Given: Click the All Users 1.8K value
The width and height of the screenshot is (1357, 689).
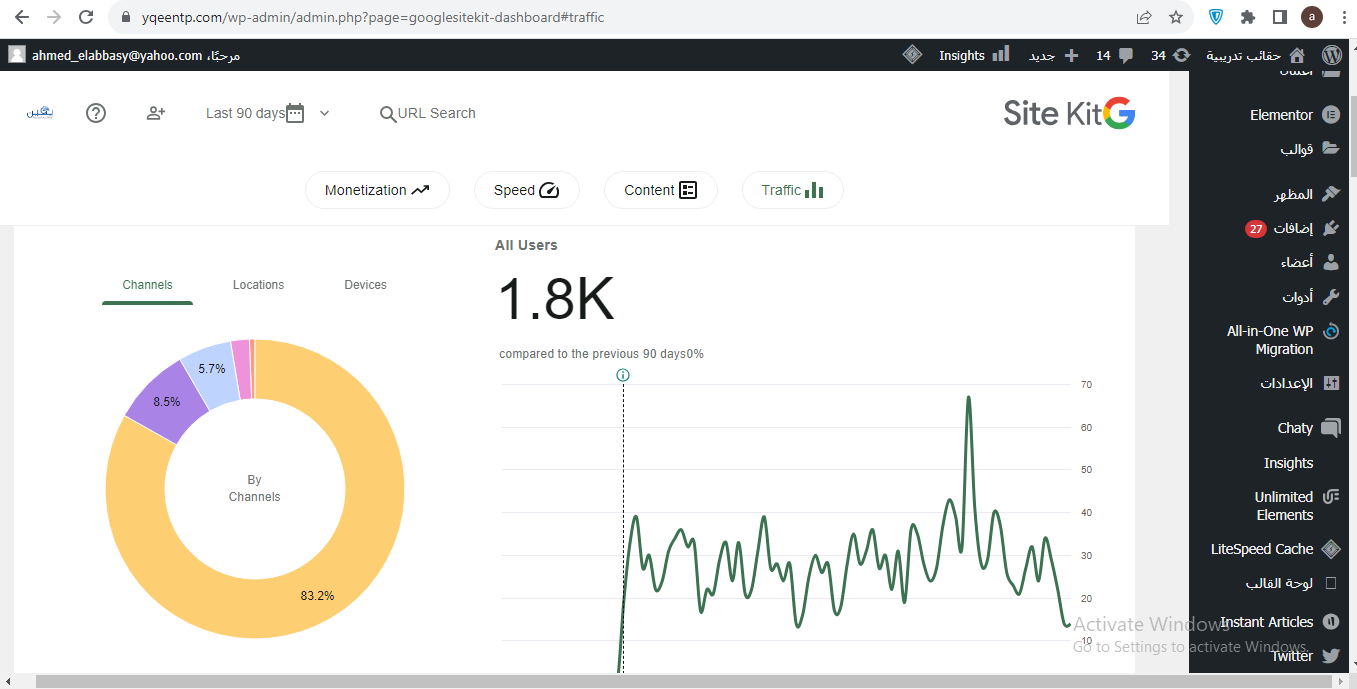Looking at the screenshot, I should point(555,300).
